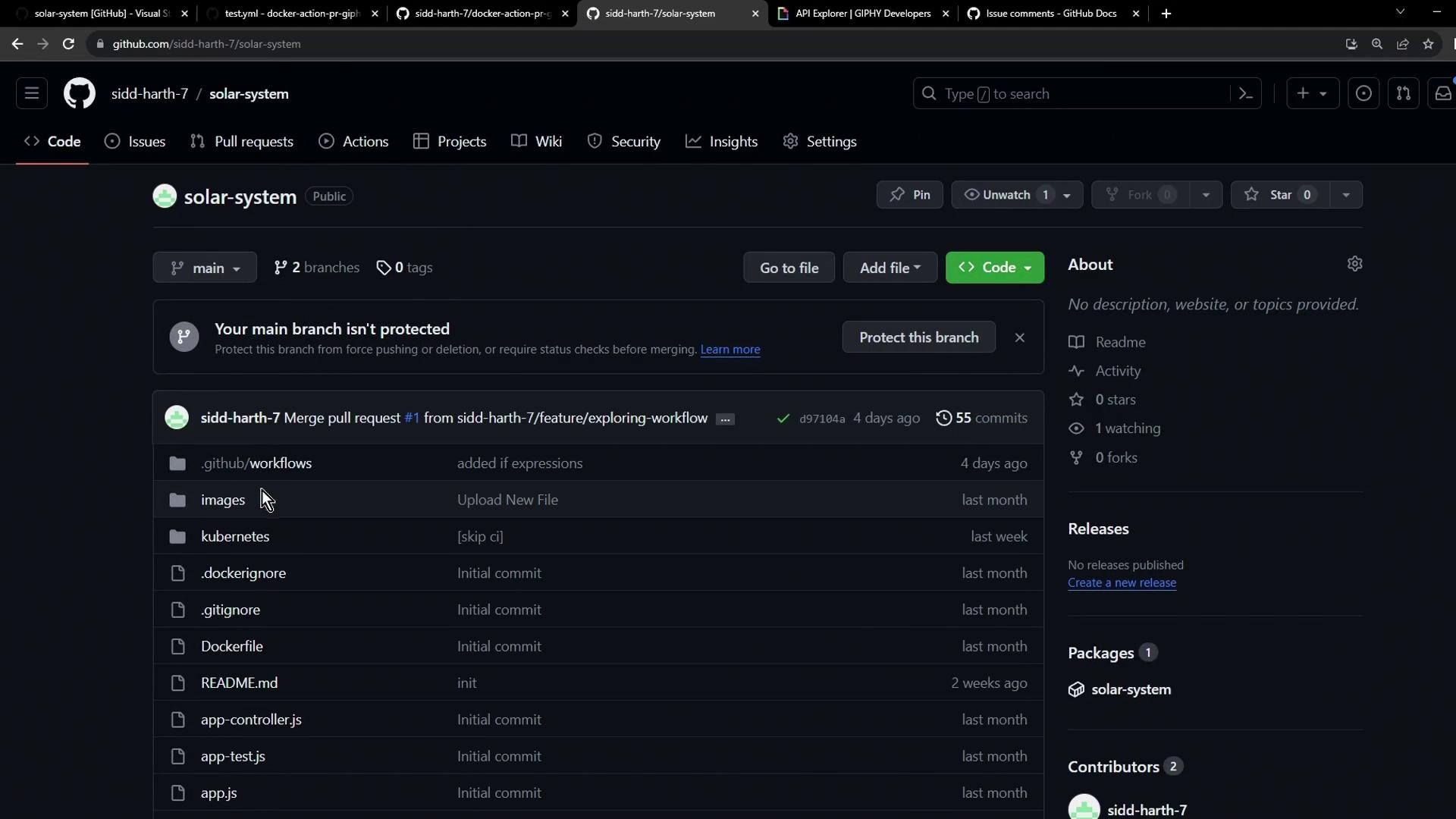The image size is (1456, 819).
Task: Open the issues shortcut icon in header
Action: pos(1363,94)
